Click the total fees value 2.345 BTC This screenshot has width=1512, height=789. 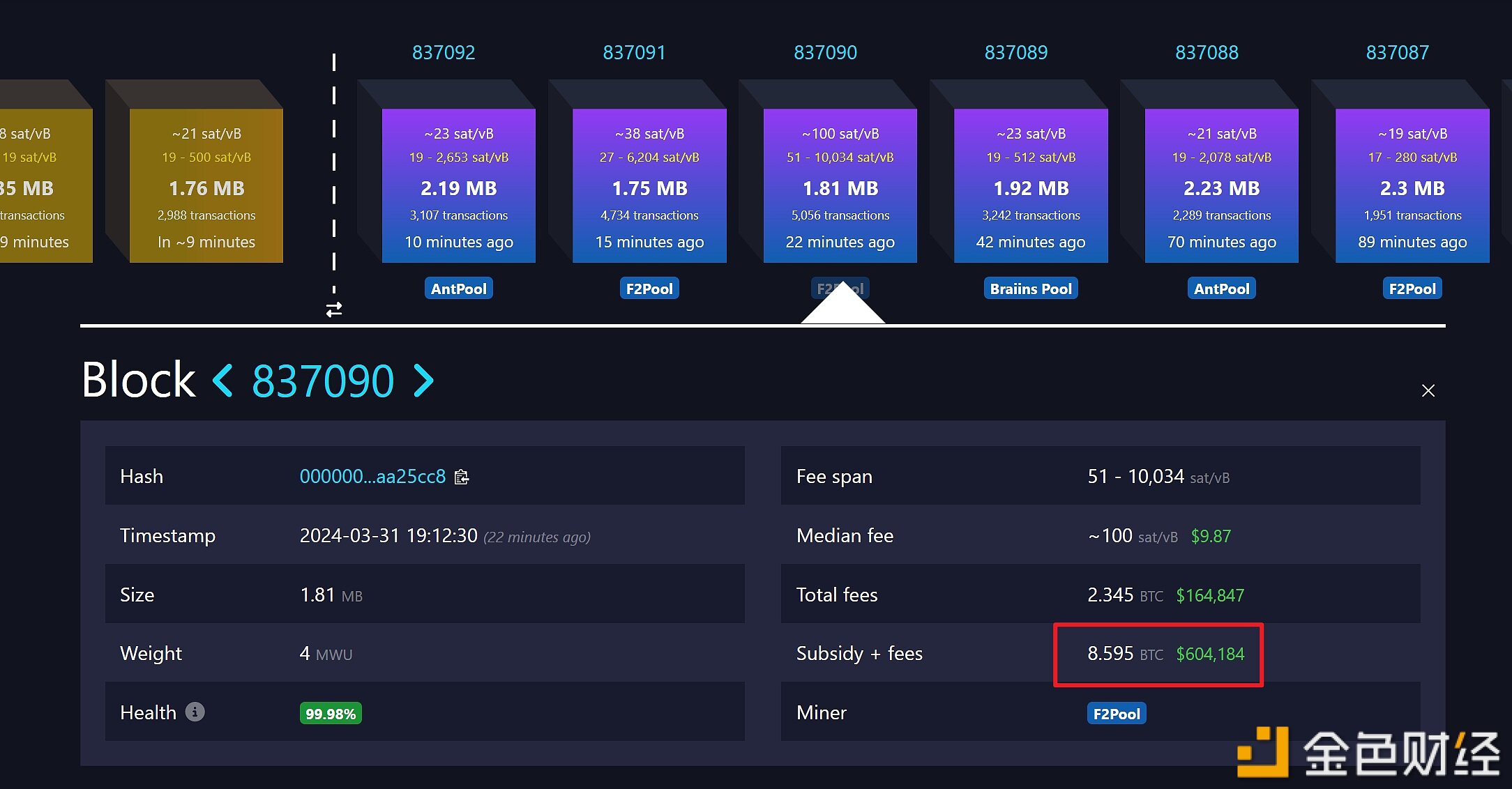(x=1125, y=595)
